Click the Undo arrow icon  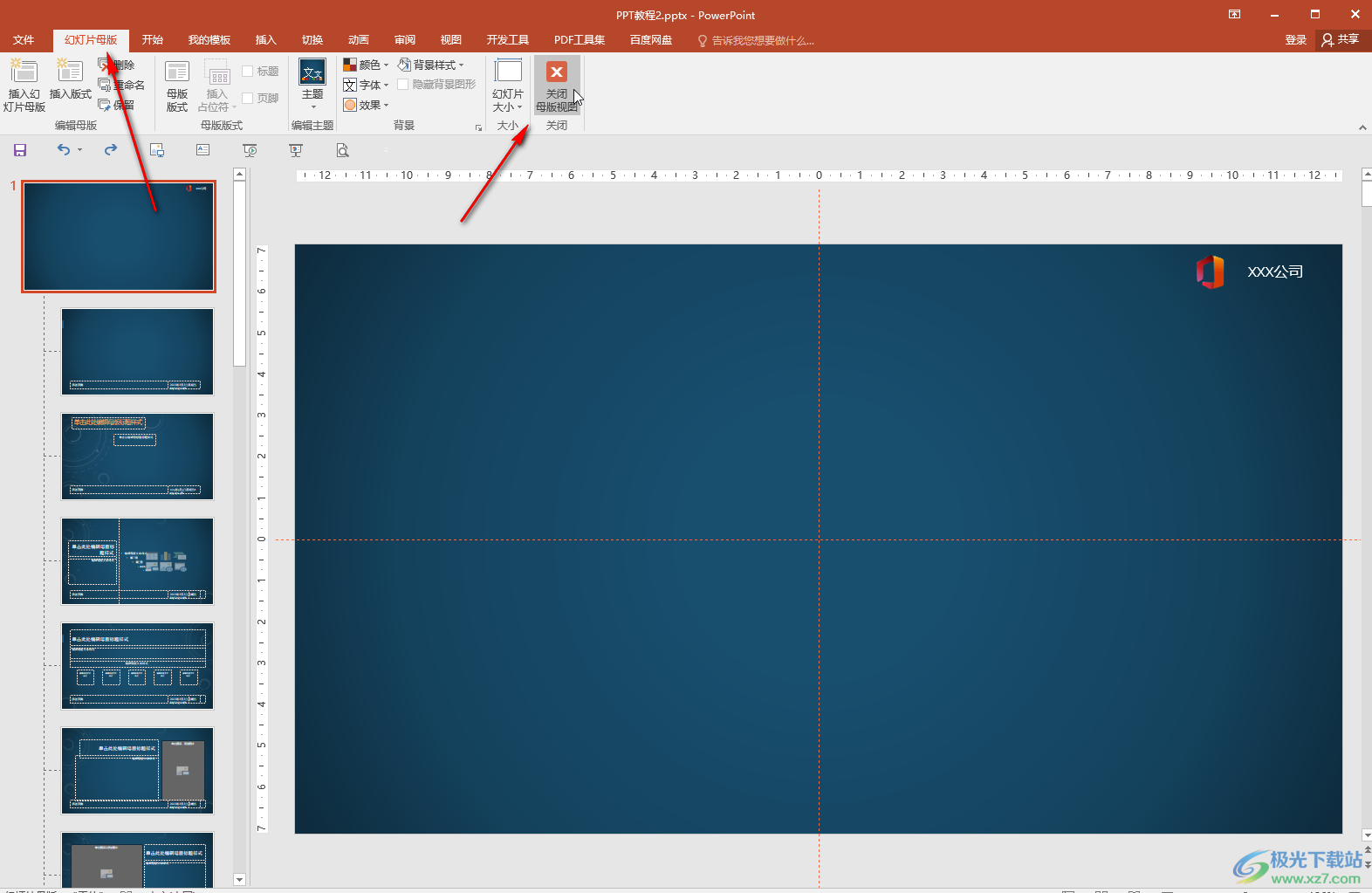click(63, 150)
